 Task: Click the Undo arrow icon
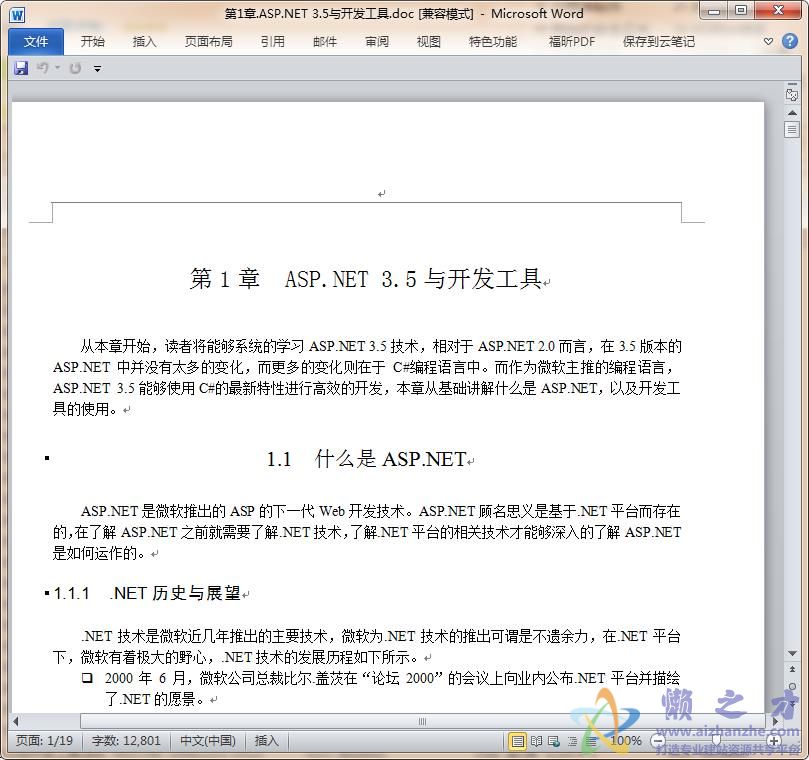click(x=42, y=68)
